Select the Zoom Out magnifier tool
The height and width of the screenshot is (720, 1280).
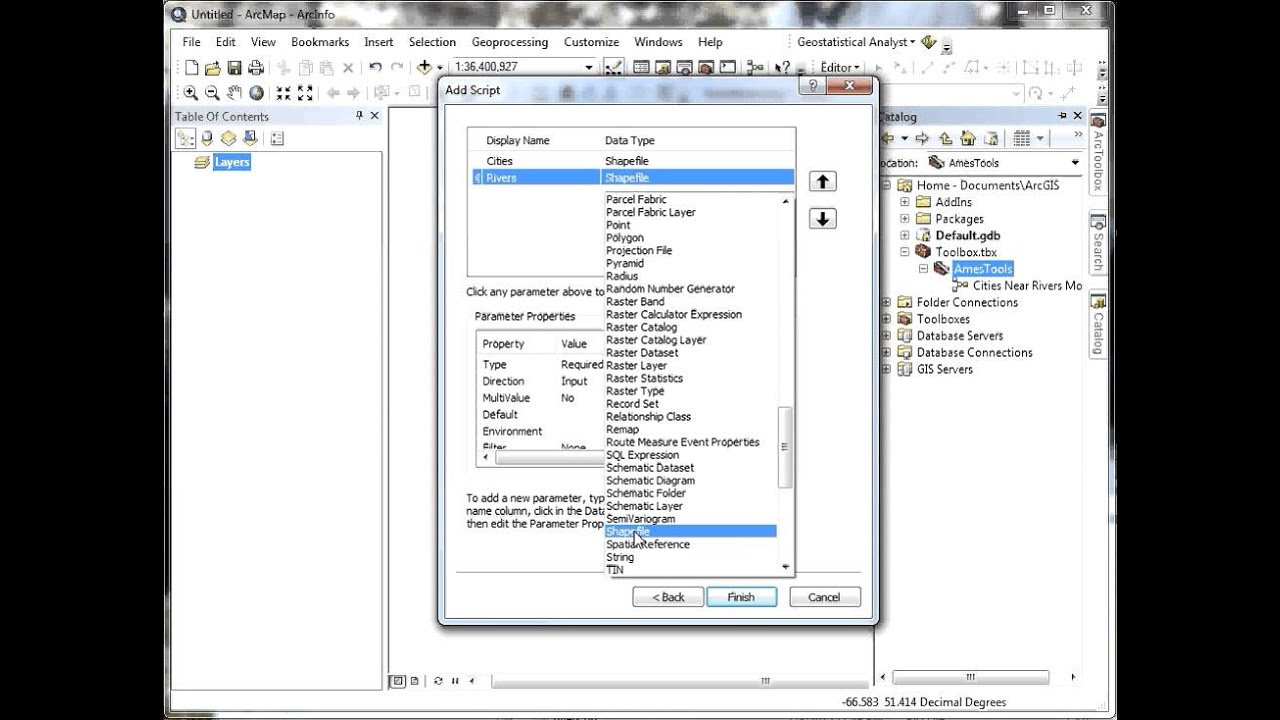click(212, 93)
